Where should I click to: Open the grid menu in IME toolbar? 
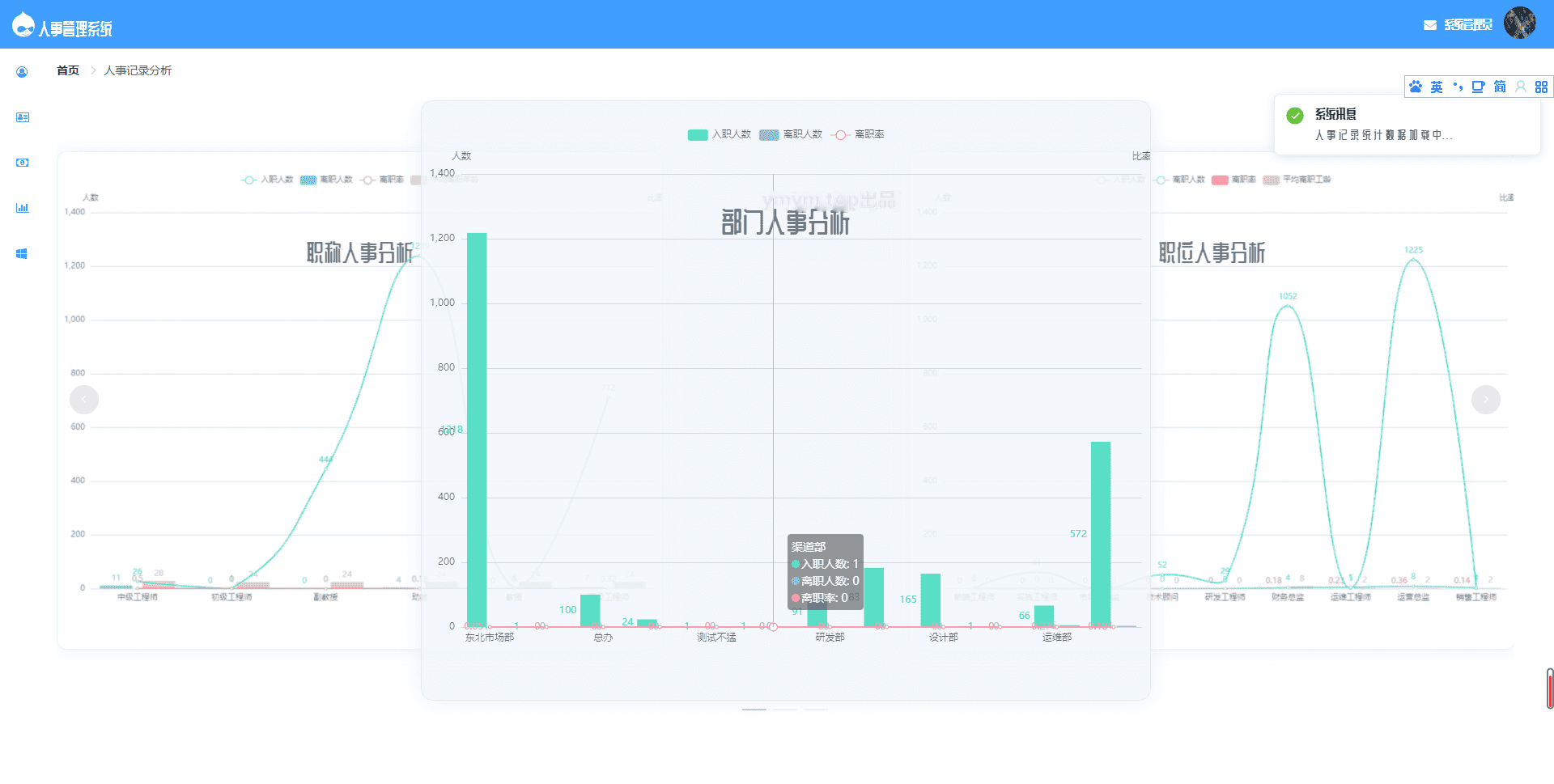coord(1541,87)
